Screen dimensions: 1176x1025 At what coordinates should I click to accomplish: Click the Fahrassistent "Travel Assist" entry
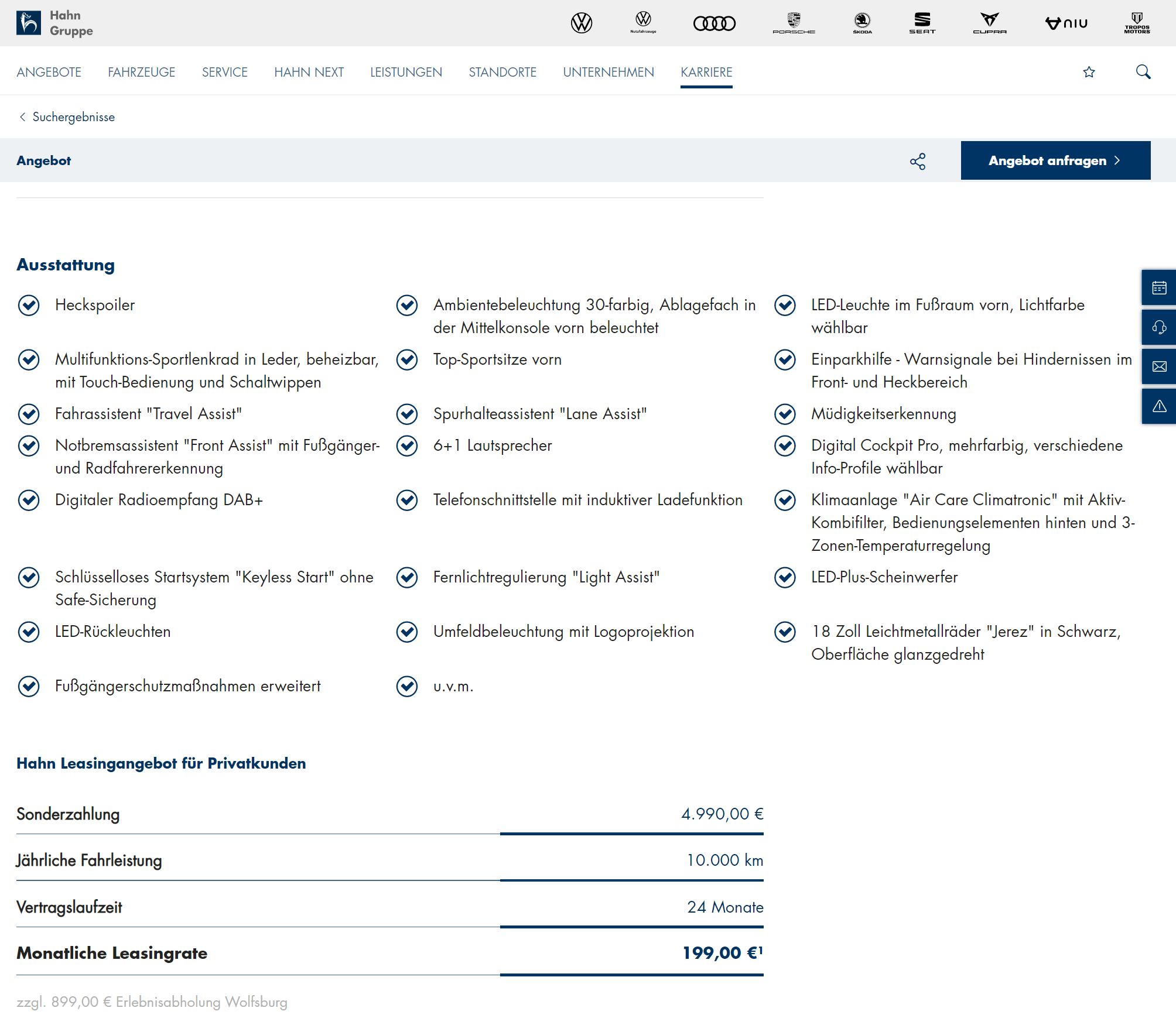click(x=149, y=414)
